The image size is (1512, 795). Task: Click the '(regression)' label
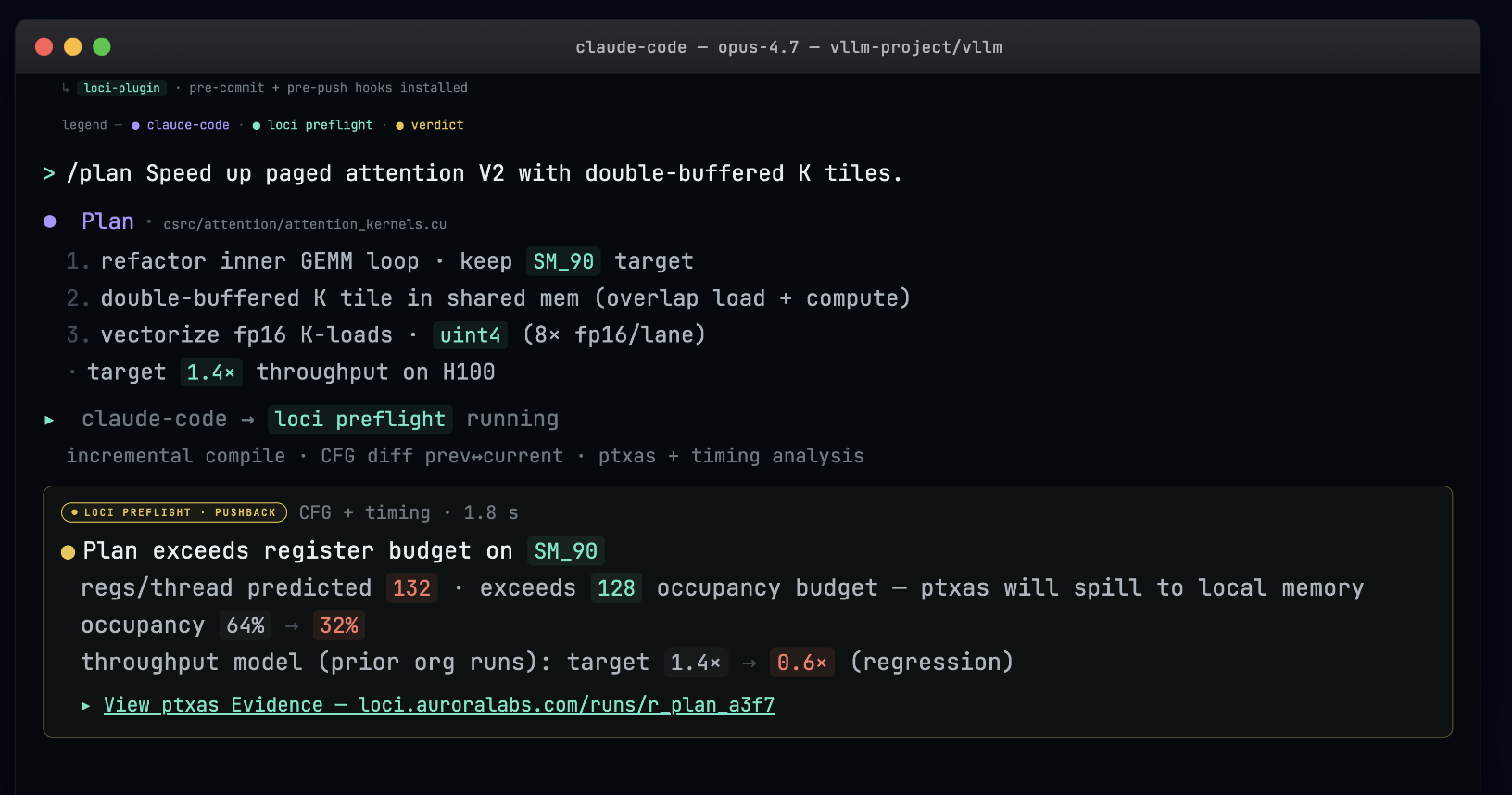(x=932, y=662)
